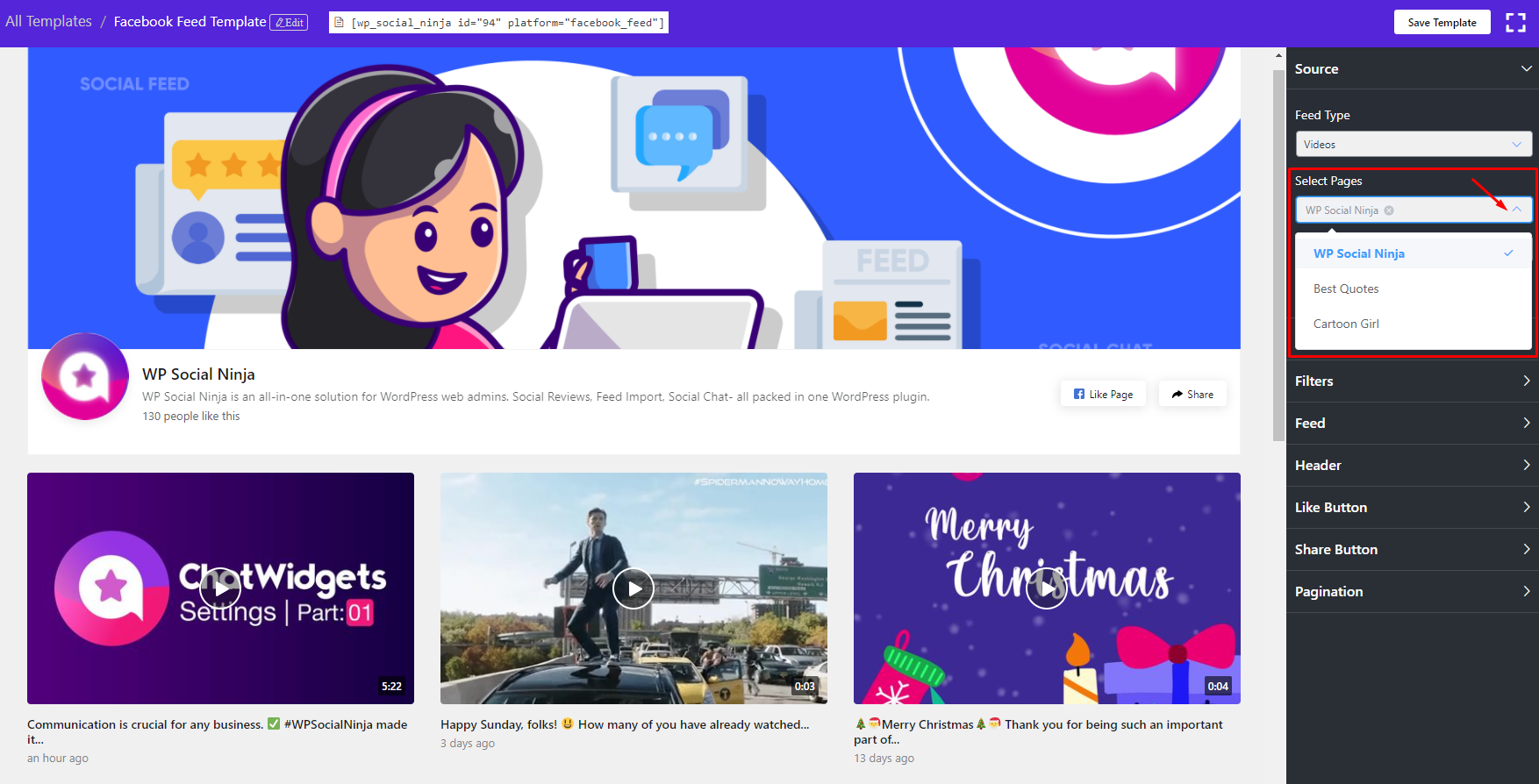This screenshot has width=1539, height=784.
Task: Click the shortcode text field
Action: point(498,22)
